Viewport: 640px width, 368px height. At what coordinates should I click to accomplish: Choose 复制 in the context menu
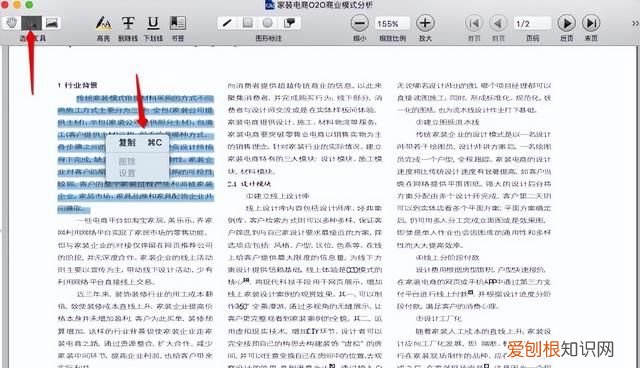tap(138, 143)
